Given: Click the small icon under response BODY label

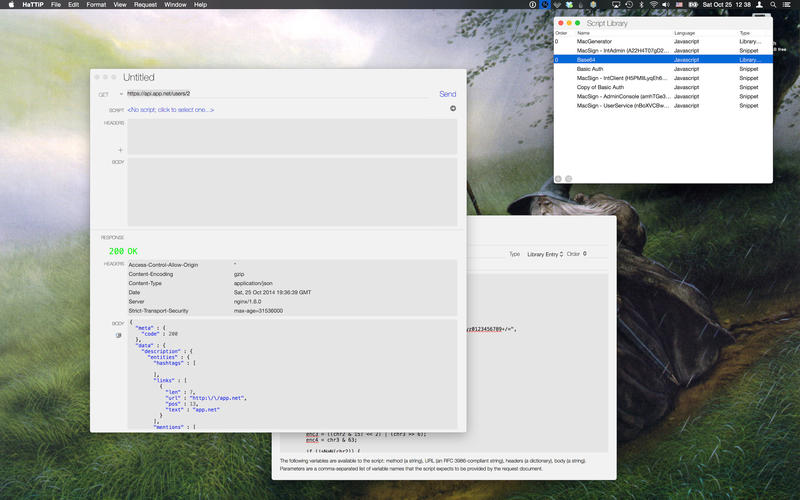Looking at the screenshot, I should pos(118,335).
